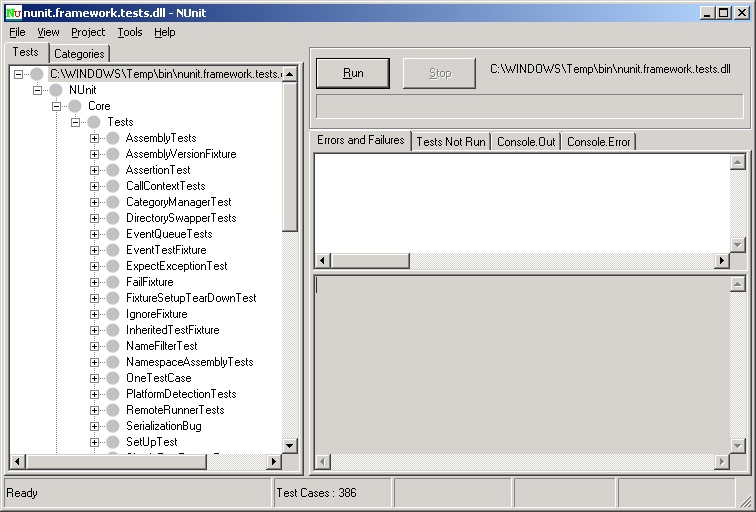Click the errors list scroll right arrow
The width and height of the screenshot is (756, 512).
[722, 261]
